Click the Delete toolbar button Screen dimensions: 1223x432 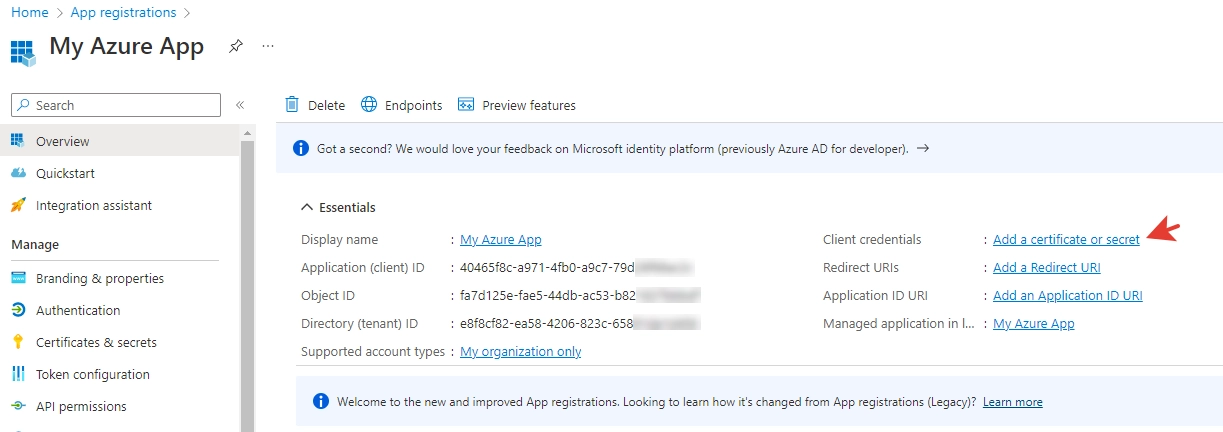point(315,105)
